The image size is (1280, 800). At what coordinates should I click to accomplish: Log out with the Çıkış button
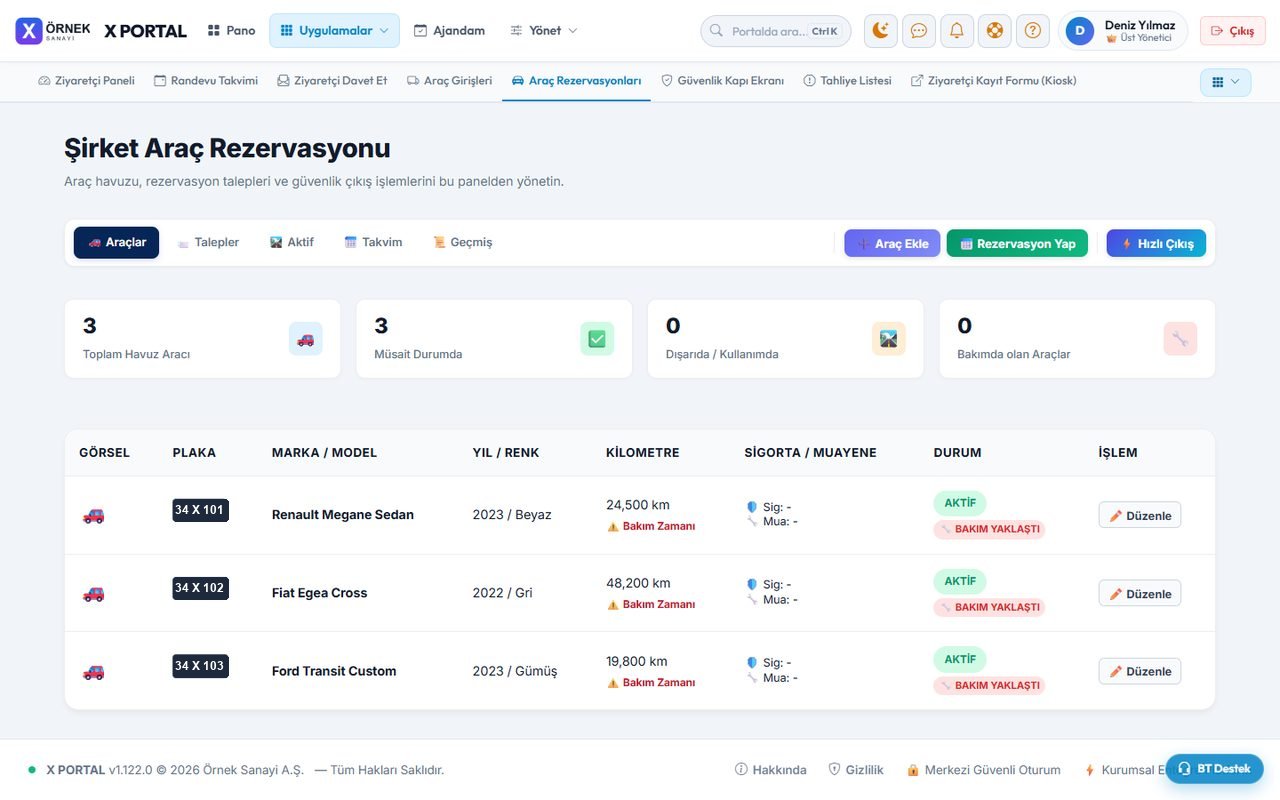[x=1233, y=31]
